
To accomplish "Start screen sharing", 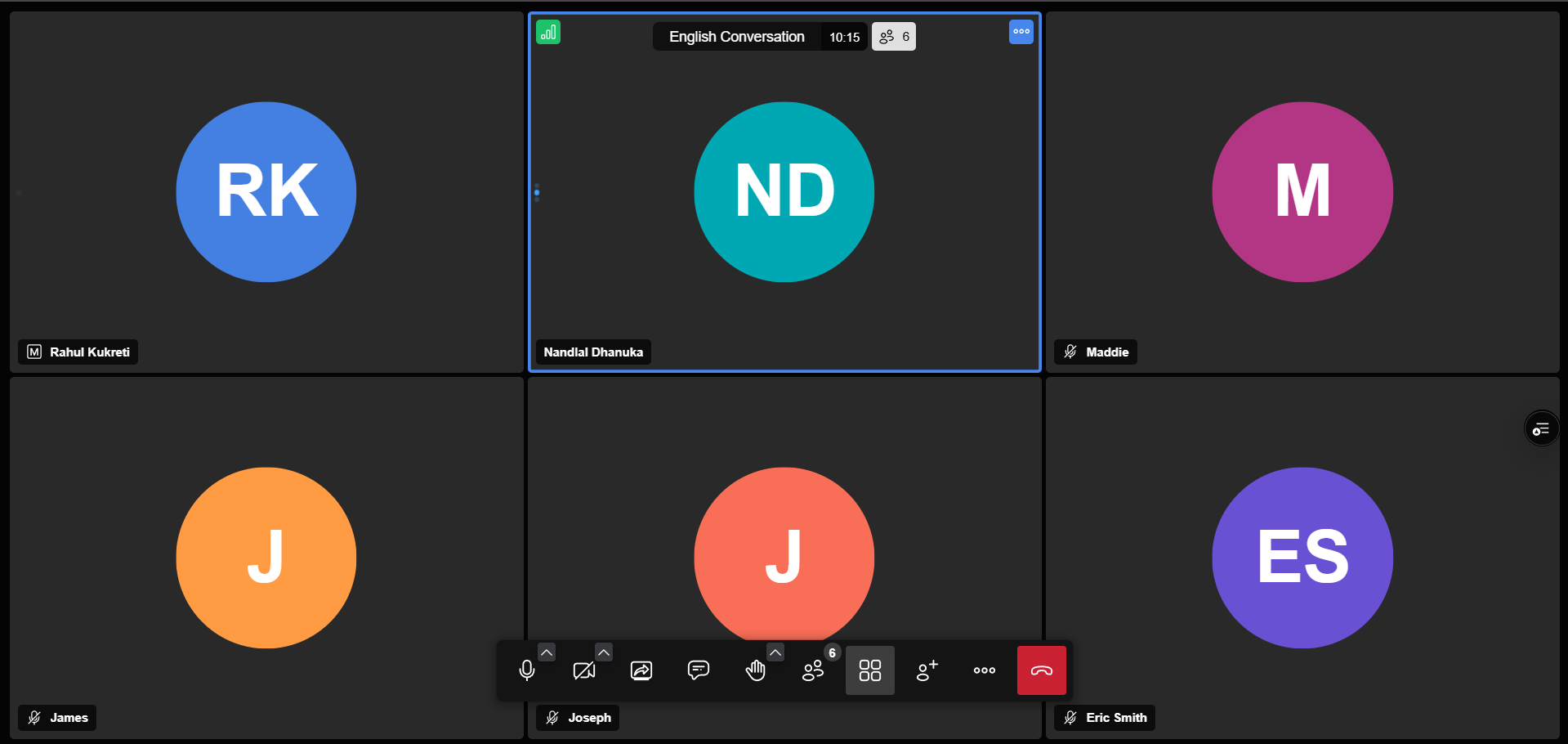I will pos(641,670).
